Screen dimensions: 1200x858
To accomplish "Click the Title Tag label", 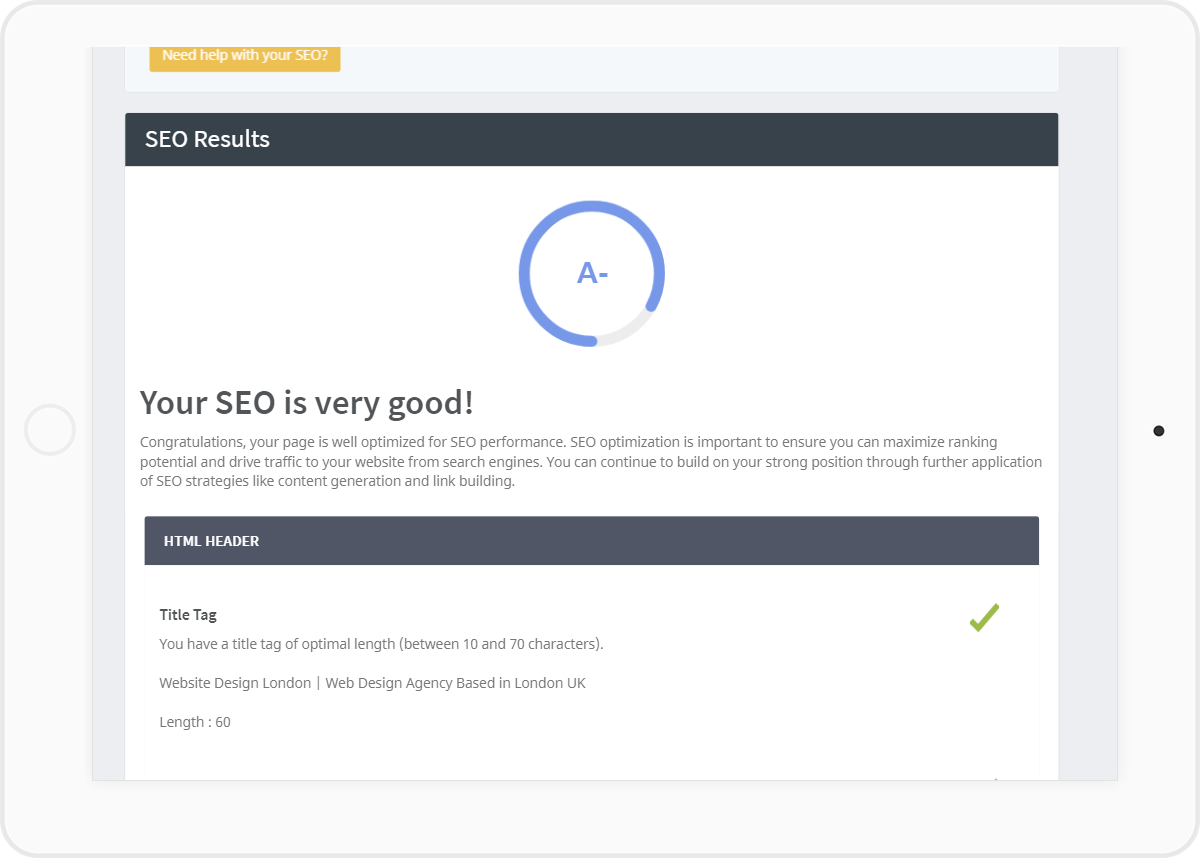I will [x=188, y=615].
